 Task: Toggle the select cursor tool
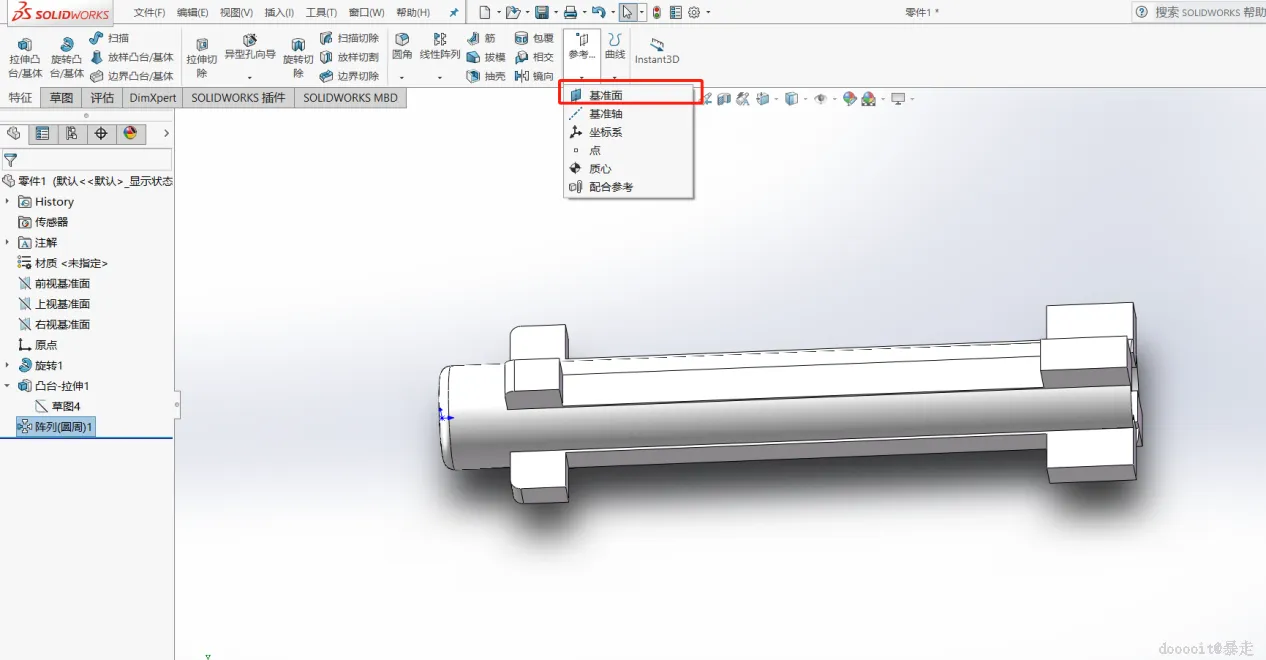[627, 12]
